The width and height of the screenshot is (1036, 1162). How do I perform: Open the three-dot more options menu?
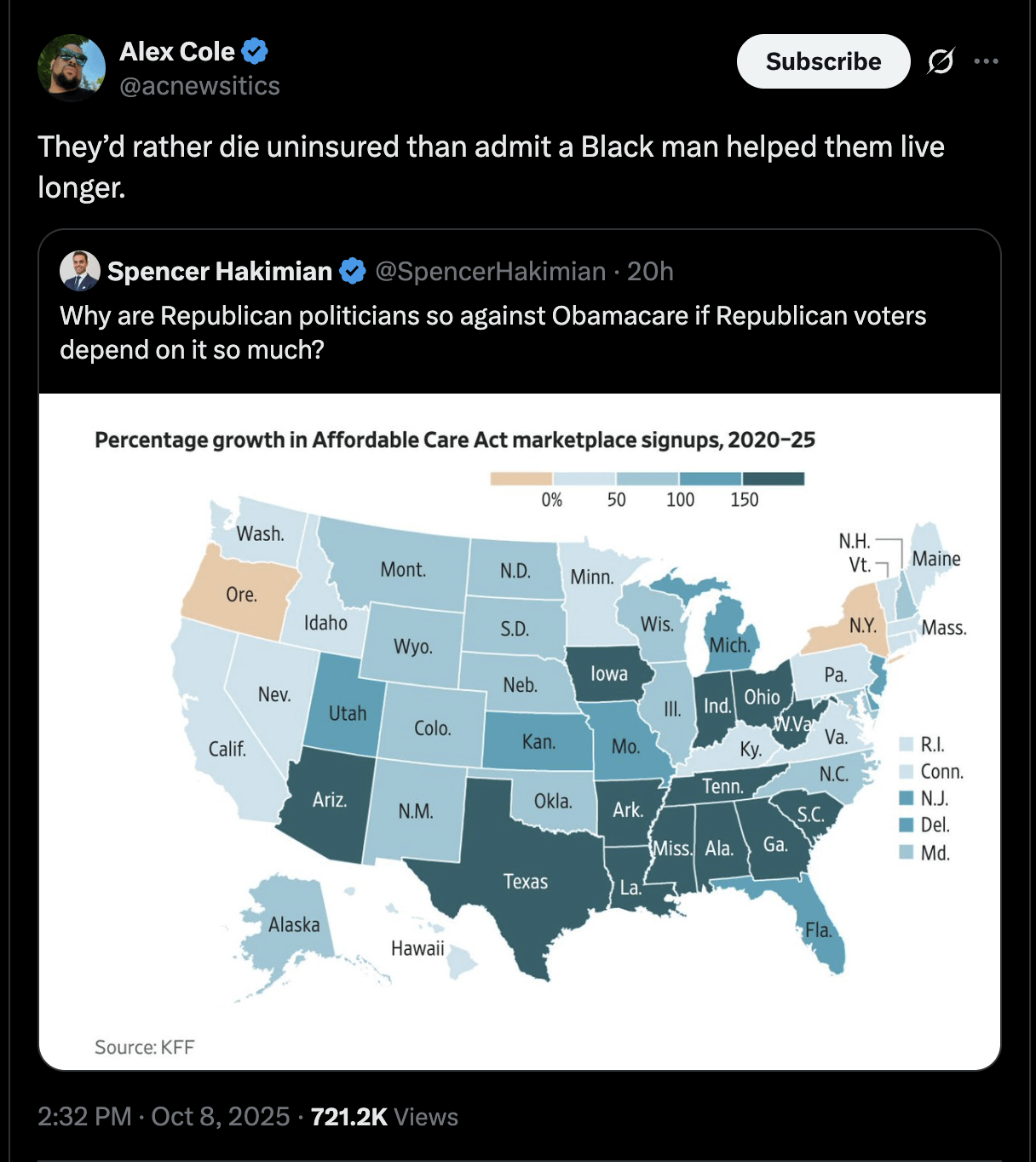point(986,61)
